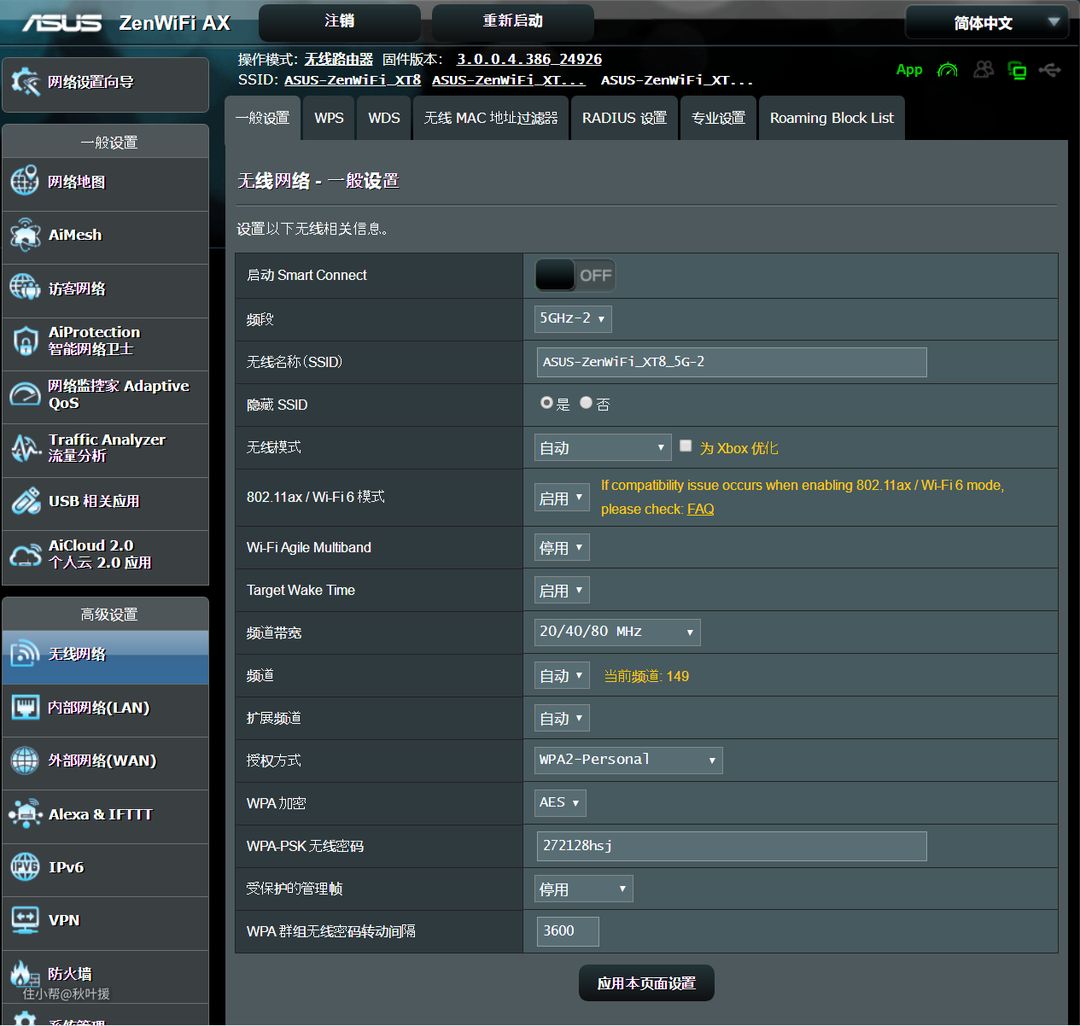Open the AiMesh sidebar icon
The width and height of the screenshot is (1080, 1026).
25,236
